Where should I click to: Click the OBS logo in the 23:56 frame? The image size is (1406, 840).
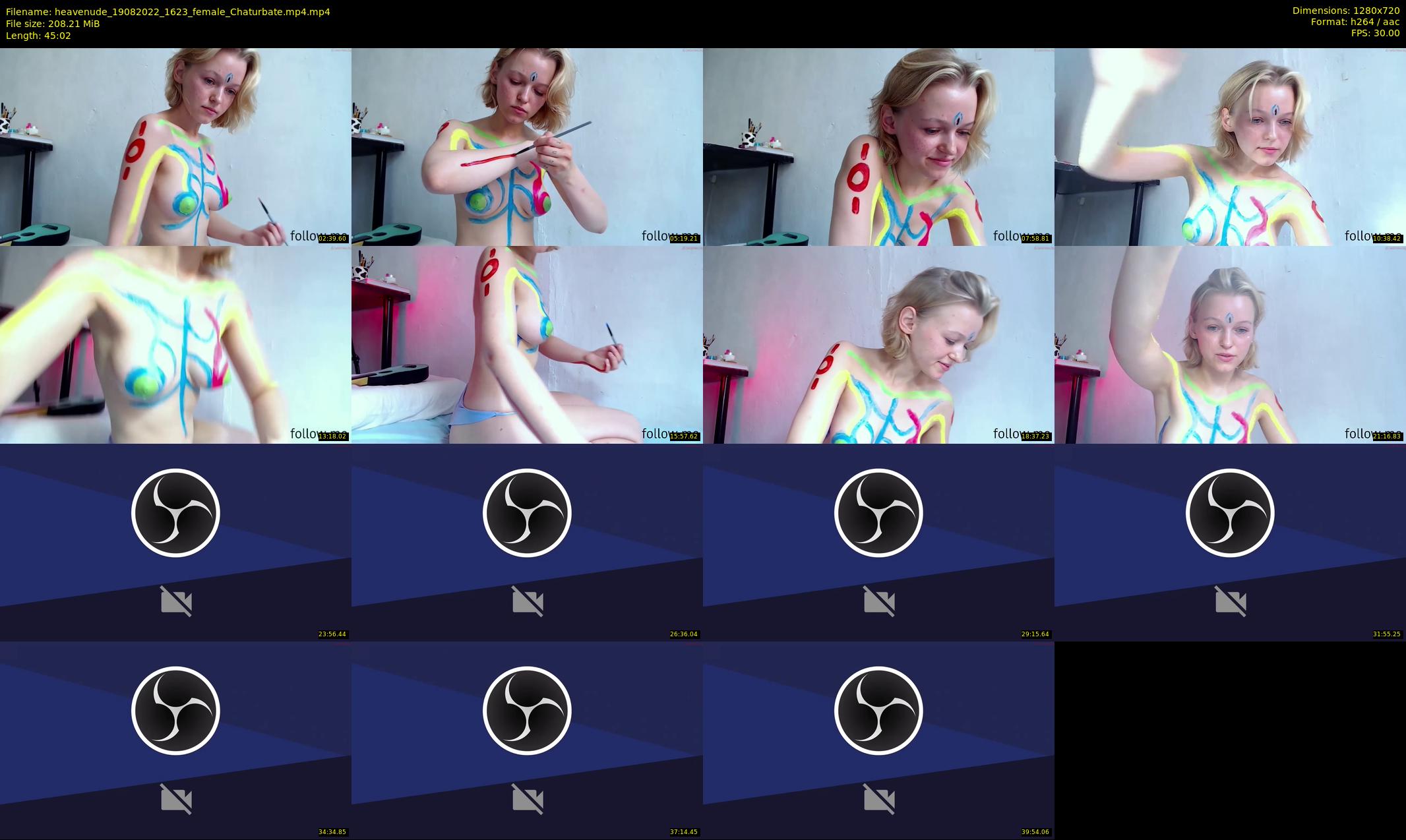175,513
